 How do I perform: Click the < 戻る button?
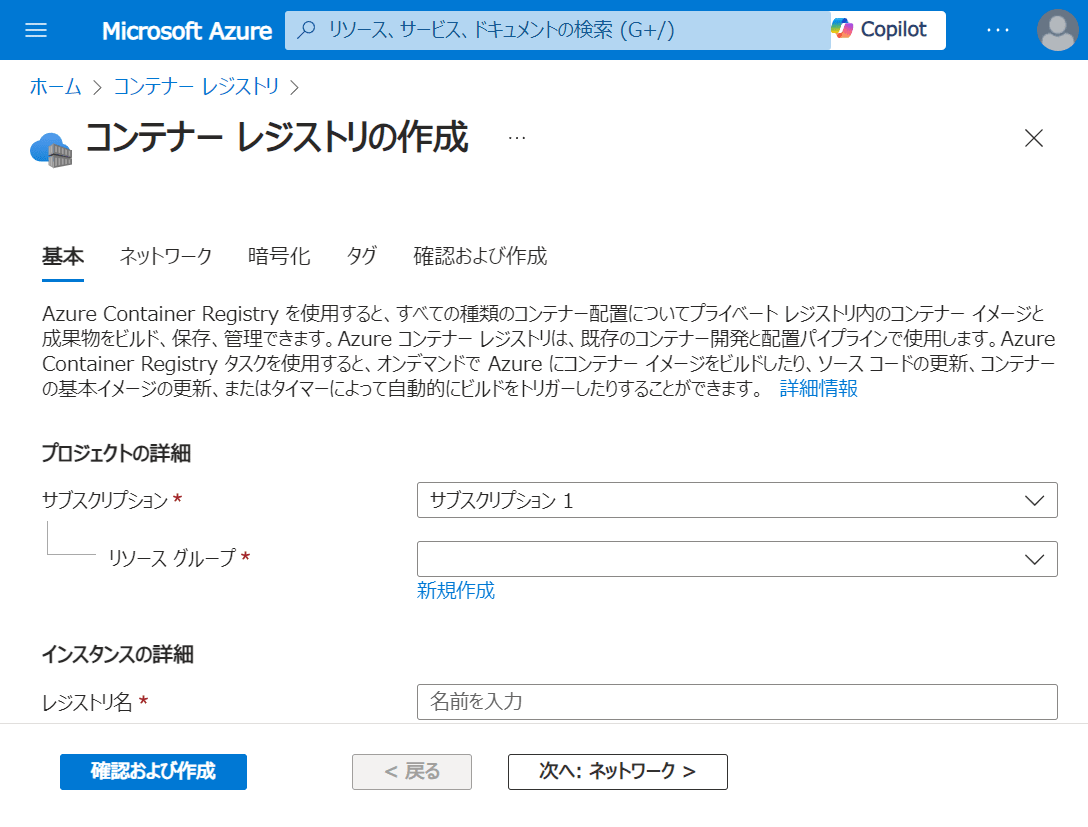coord(412,771)
